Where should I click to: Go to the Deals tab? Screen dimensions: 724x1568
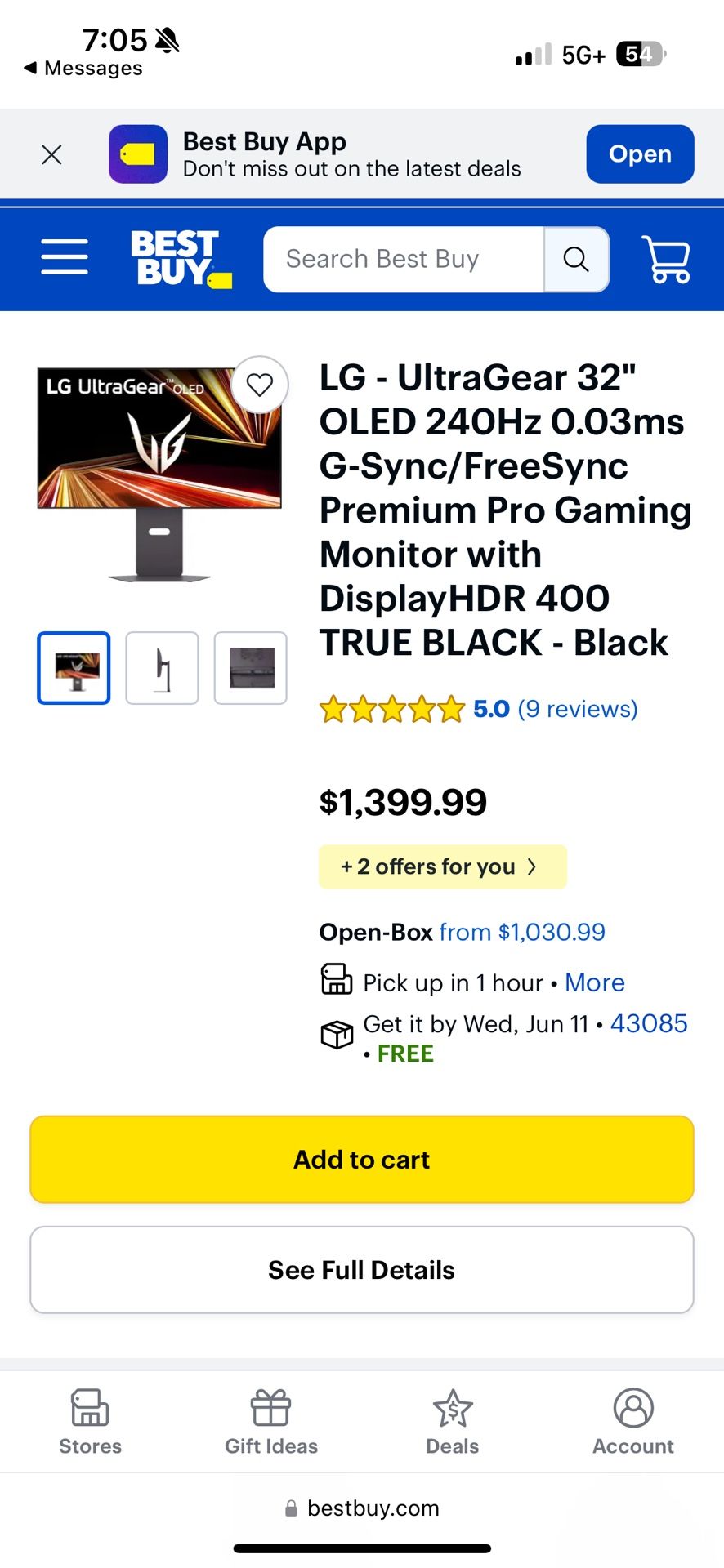pyautogui.click(x=453, y=1422)
